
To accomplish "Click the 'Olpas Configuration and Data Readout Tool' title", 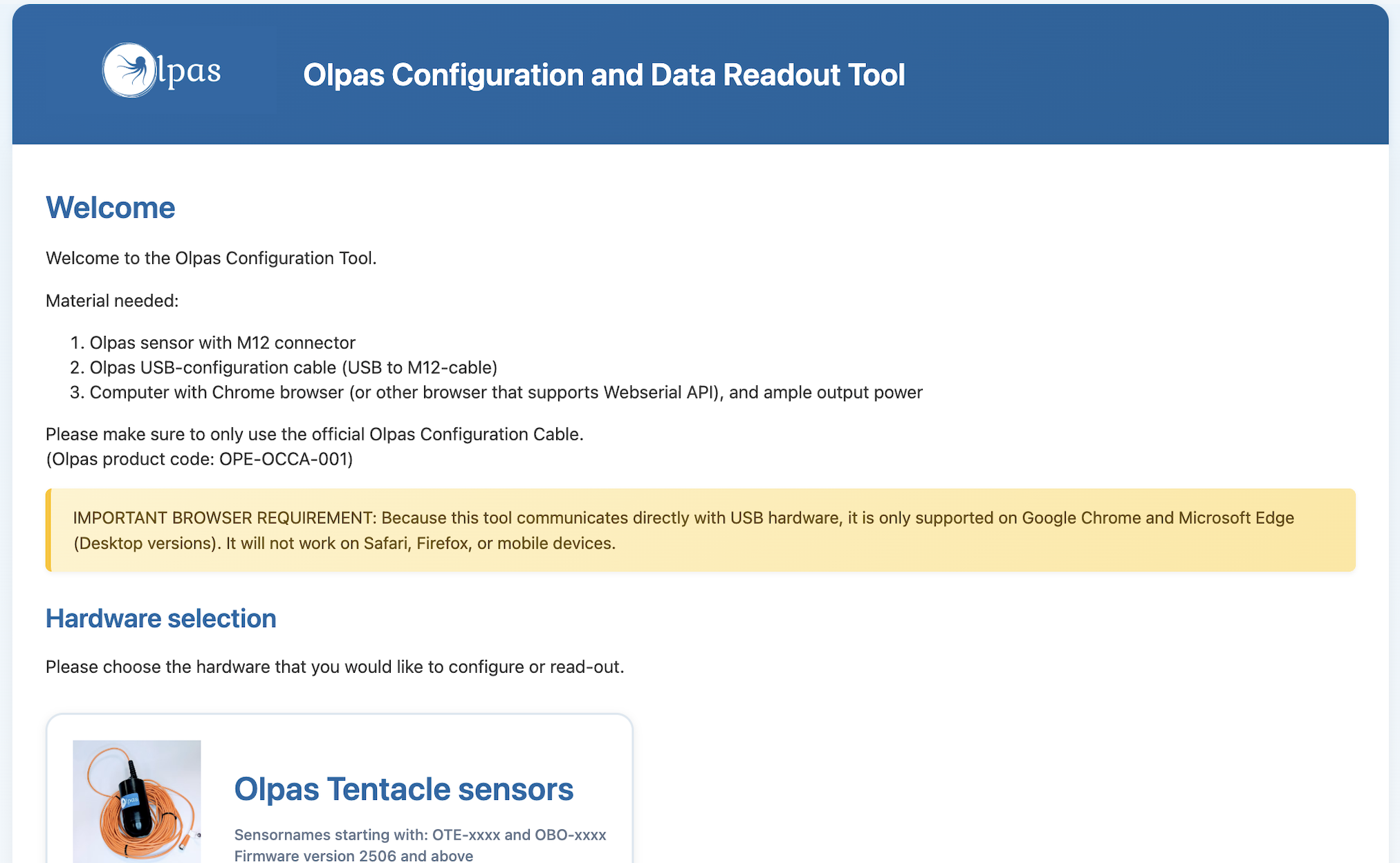I will [x=603, y=75].
